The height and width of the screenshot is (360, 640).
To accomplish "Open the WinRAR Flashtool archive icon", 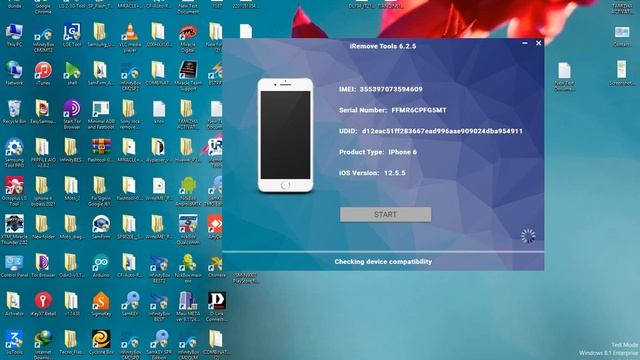I will click(x=101, y=150).
